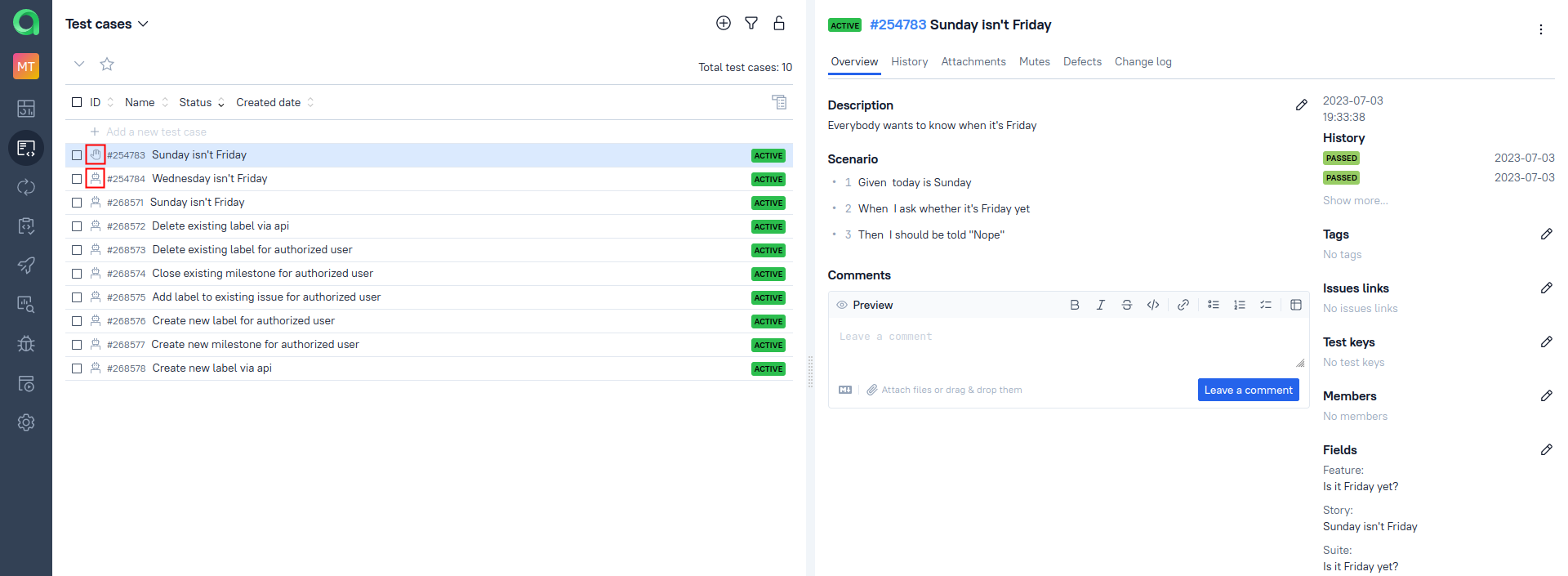Open the Dashboards sidebar icon
Screen dimensions: 1568x576
(26, 108)
